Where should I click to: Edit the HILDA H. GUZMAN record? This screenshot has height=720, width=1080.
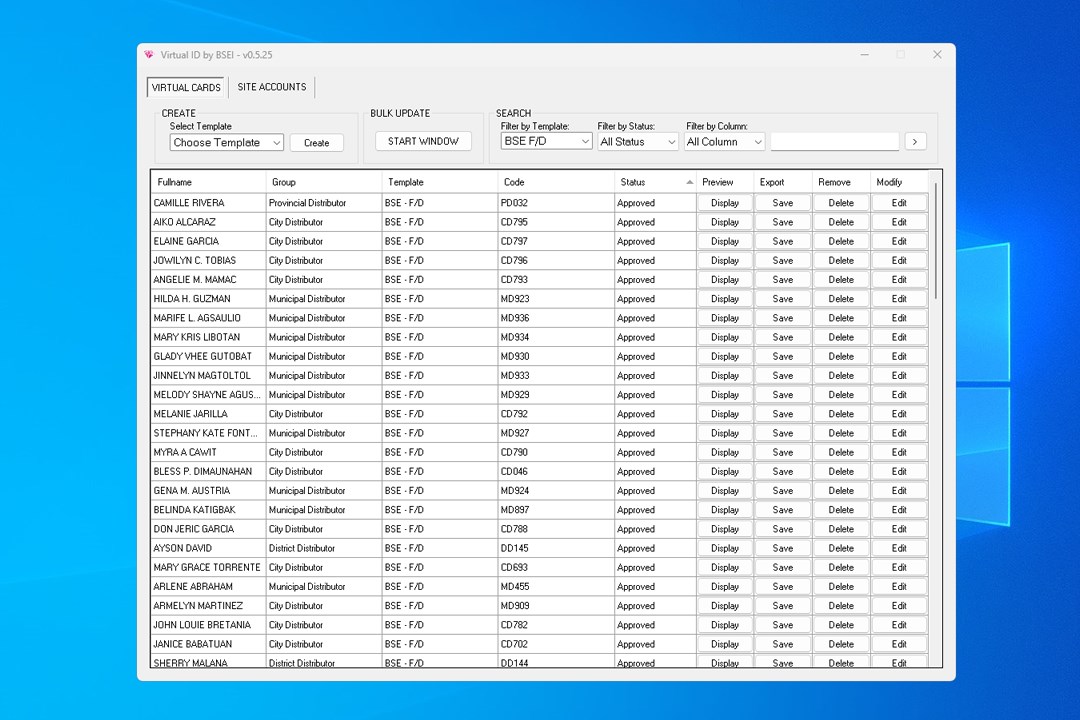coord(899,299)
